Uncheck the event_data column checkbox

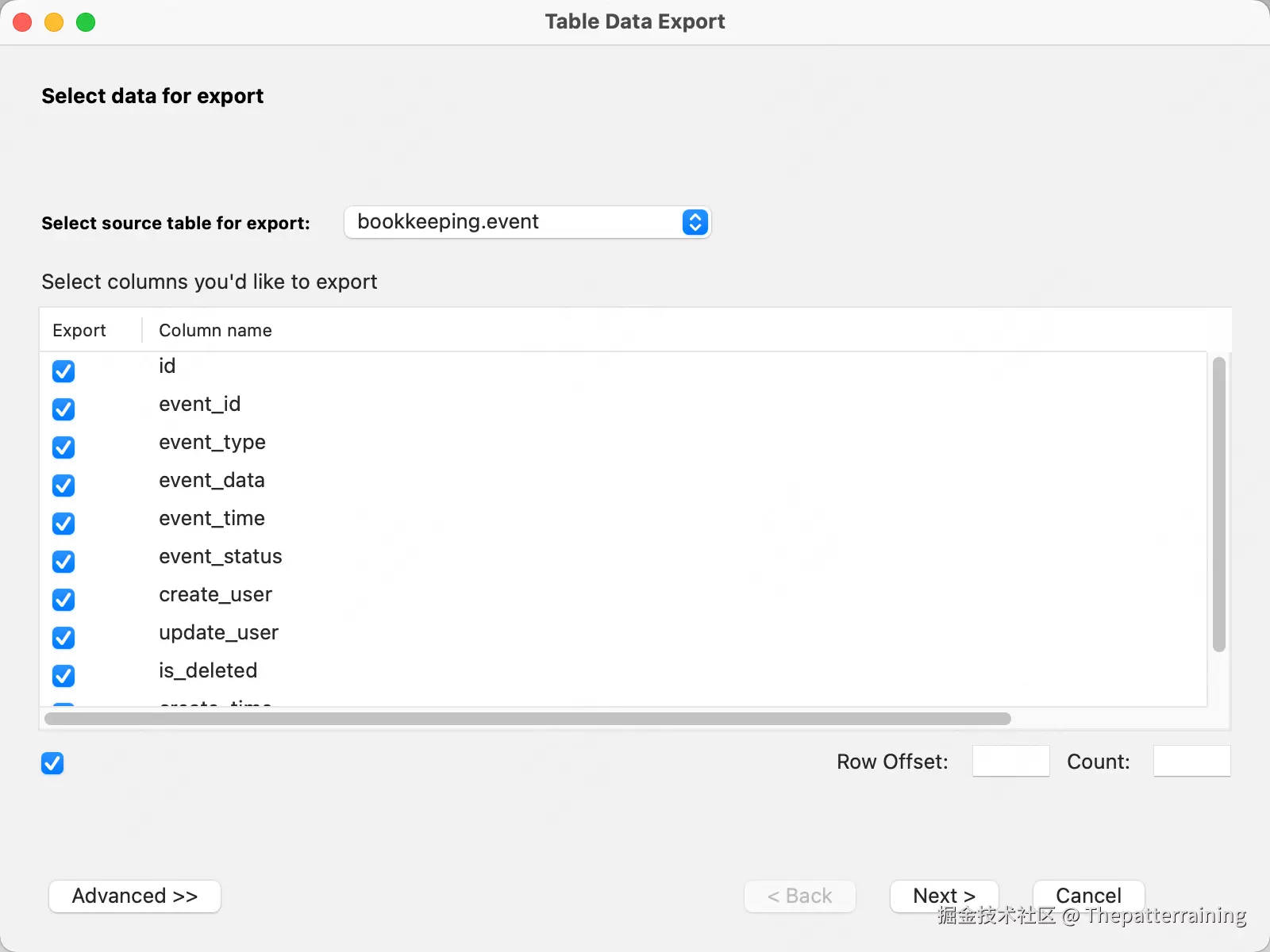click(63, 486)
